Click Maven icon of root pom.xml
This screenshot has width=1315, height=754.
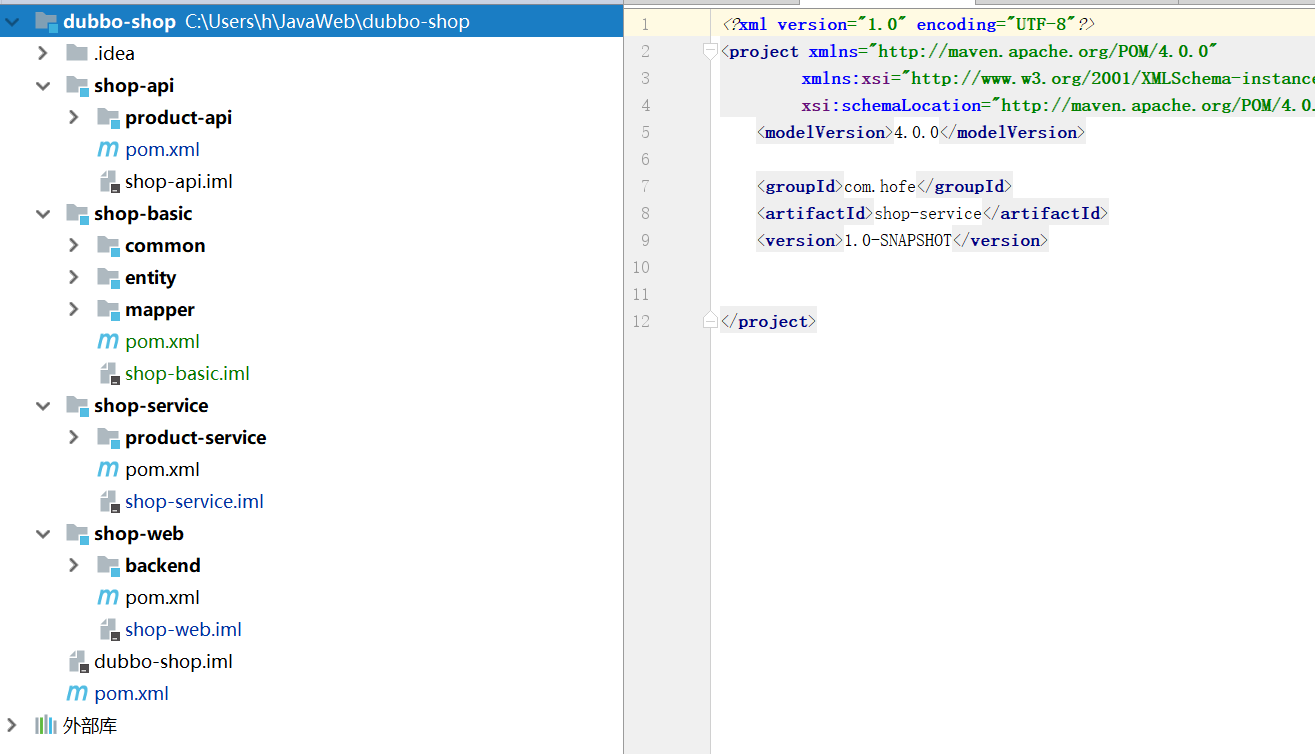pos(77,693)
